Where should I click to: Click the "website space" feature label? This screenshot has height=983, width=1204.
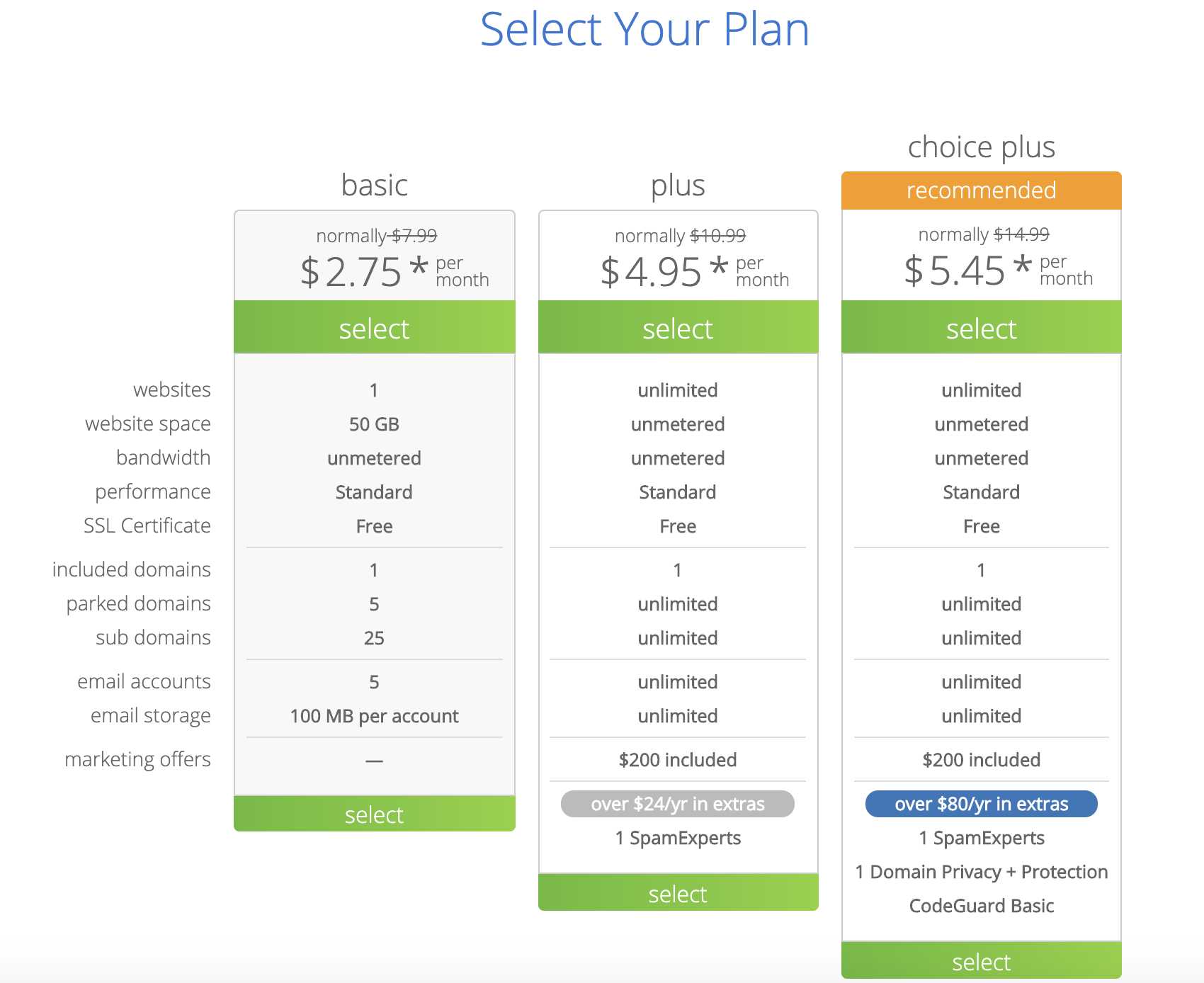[x=148, y=424]
